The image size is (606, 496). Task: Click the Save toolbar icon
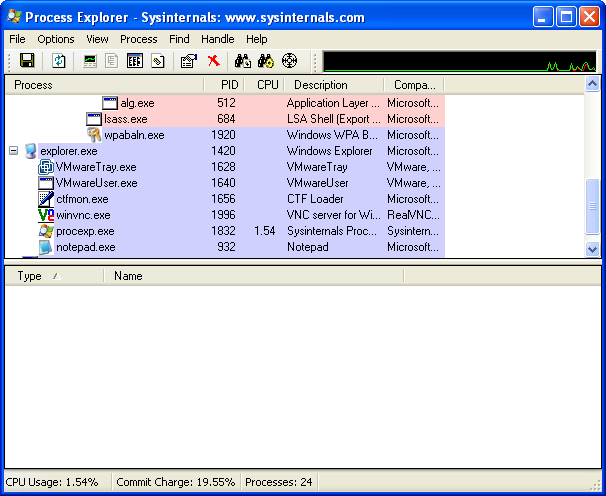click(x=27, y=61)
